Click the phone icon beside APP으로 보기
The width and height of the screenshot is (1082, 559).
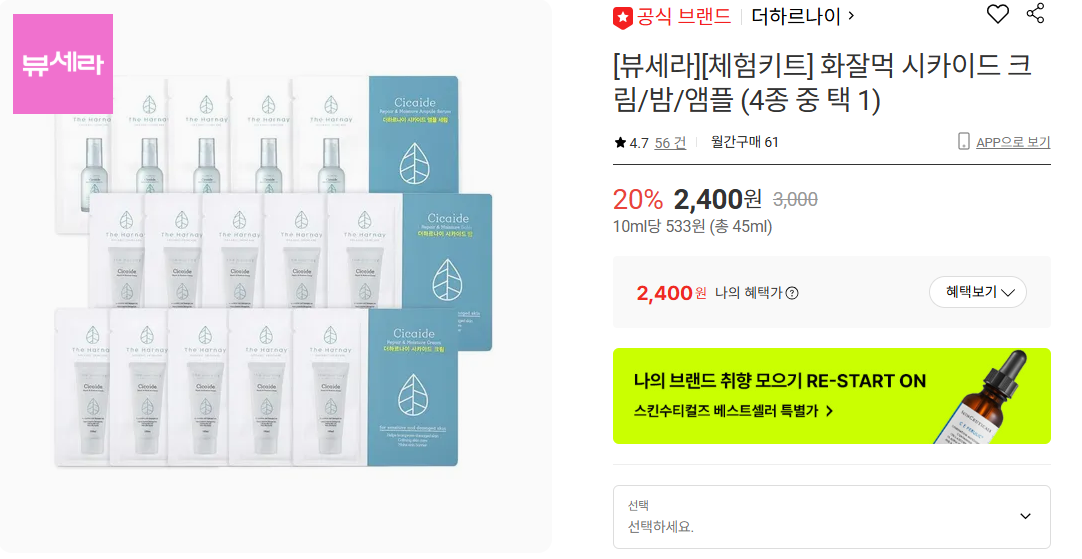[x=963, y=141]
